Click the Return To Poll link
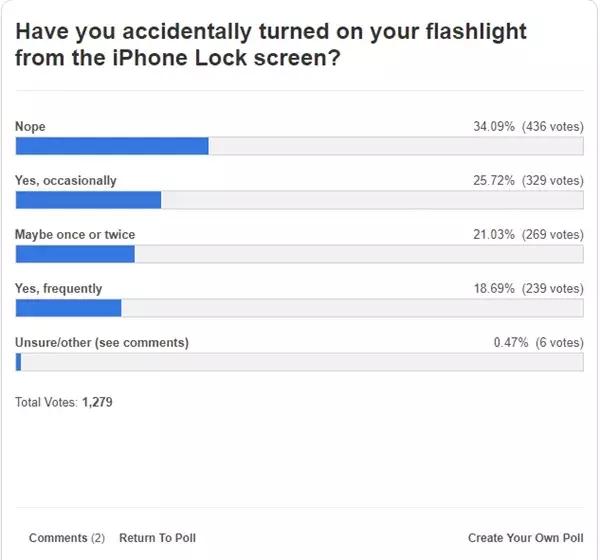 157,538
